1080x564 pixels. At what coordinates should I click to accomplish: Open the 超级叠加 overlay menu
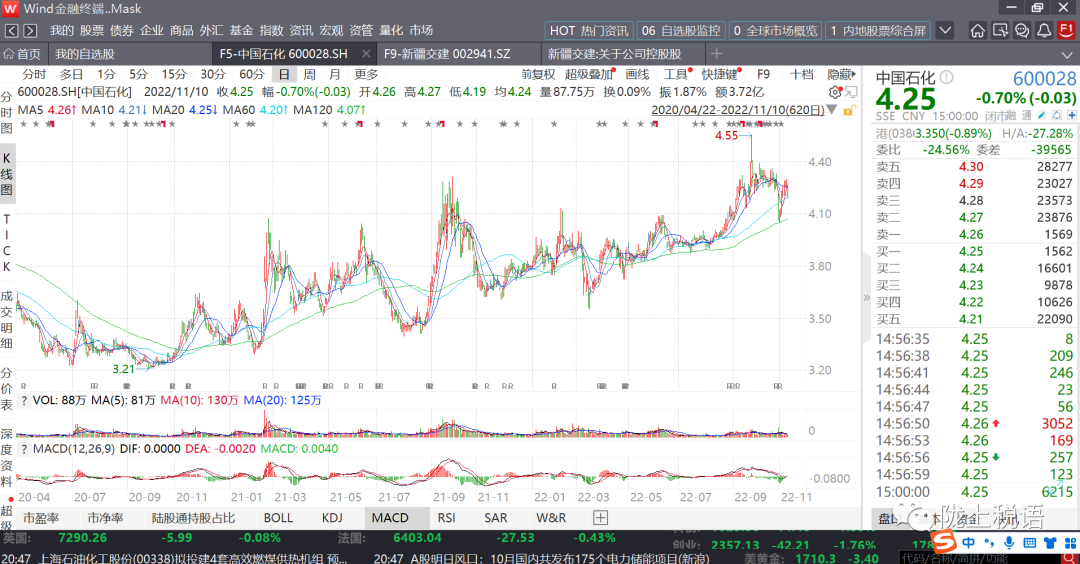590,74
